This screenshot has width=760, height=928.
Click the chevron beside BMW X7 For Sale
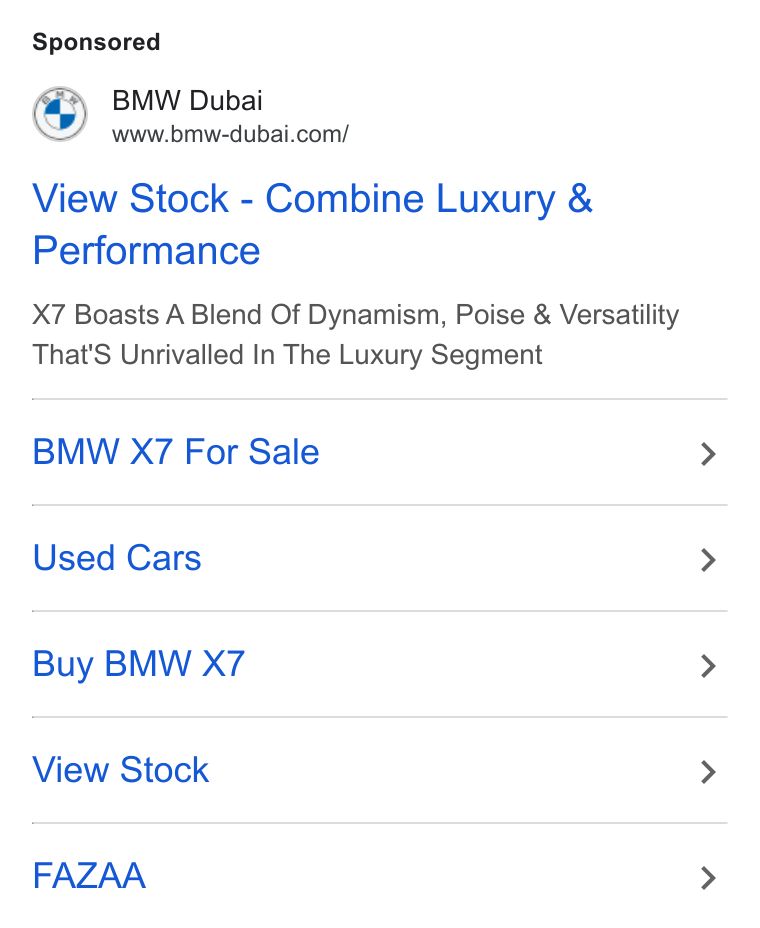click(708, 454)
